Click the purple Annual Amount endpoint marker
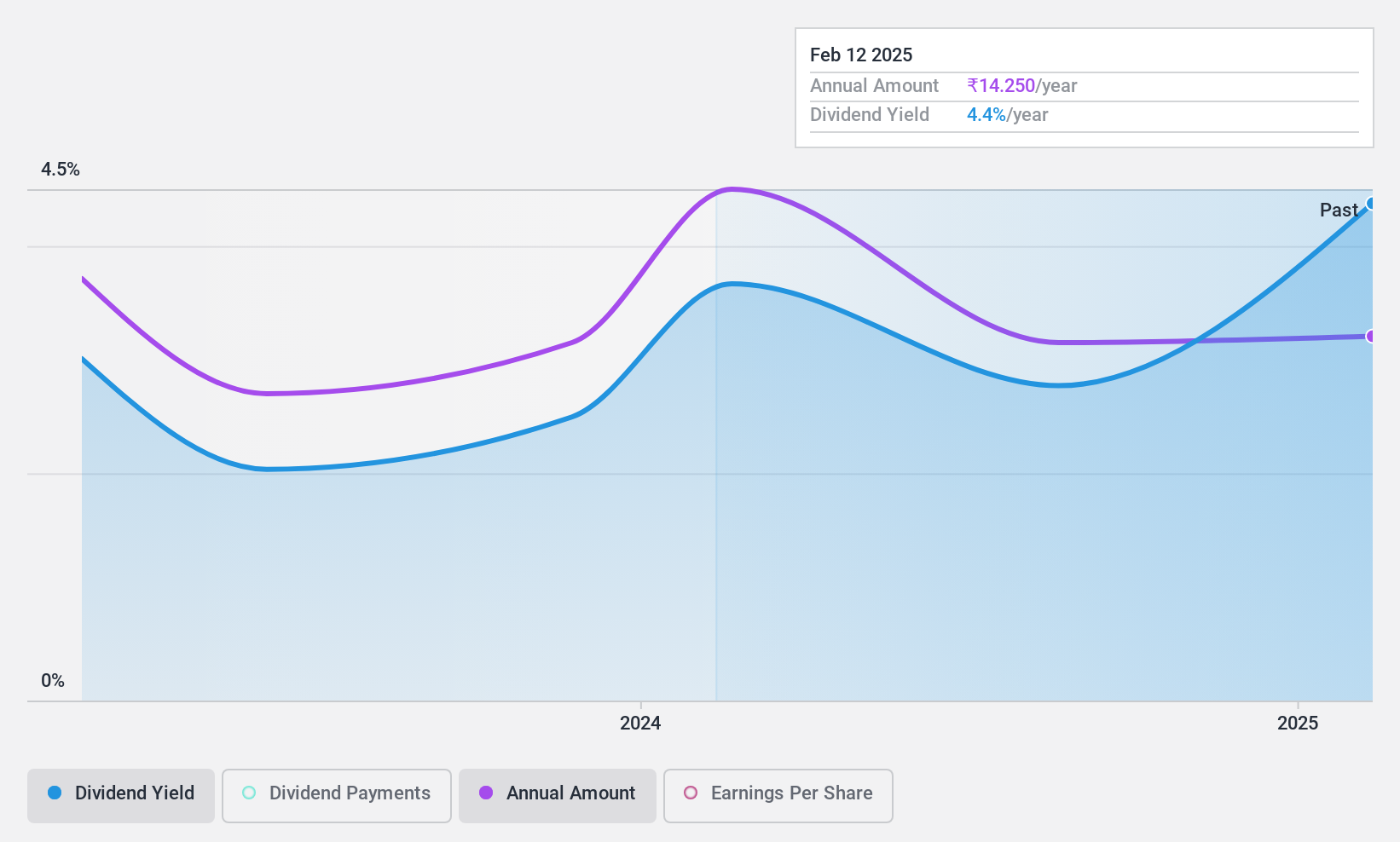 [1371, 336]
